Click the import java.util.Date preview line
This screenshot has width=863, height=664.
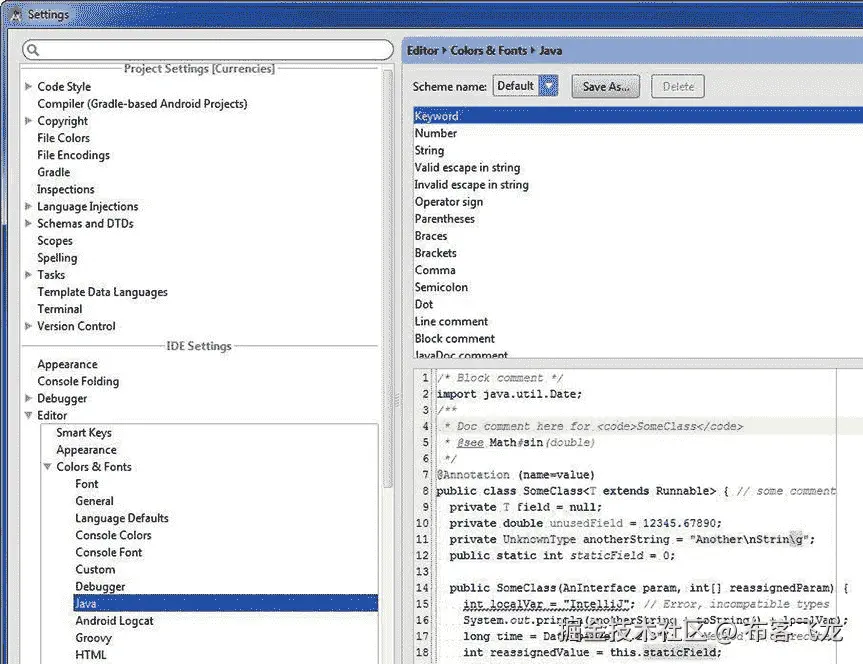(509, 394)
